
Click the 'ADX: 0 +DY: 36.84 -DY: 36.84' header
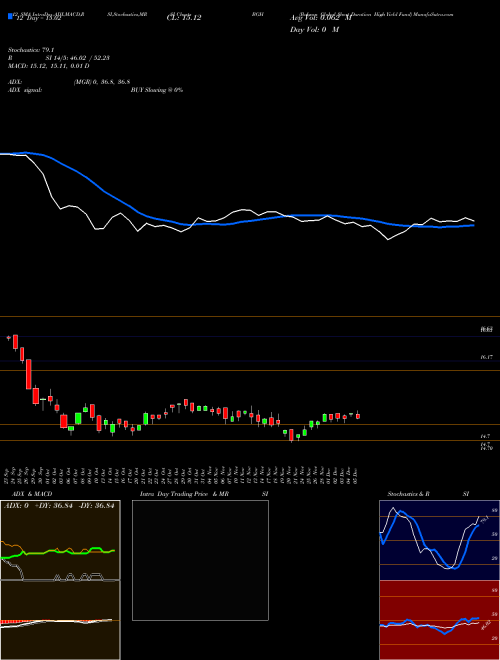coord(59,506)
